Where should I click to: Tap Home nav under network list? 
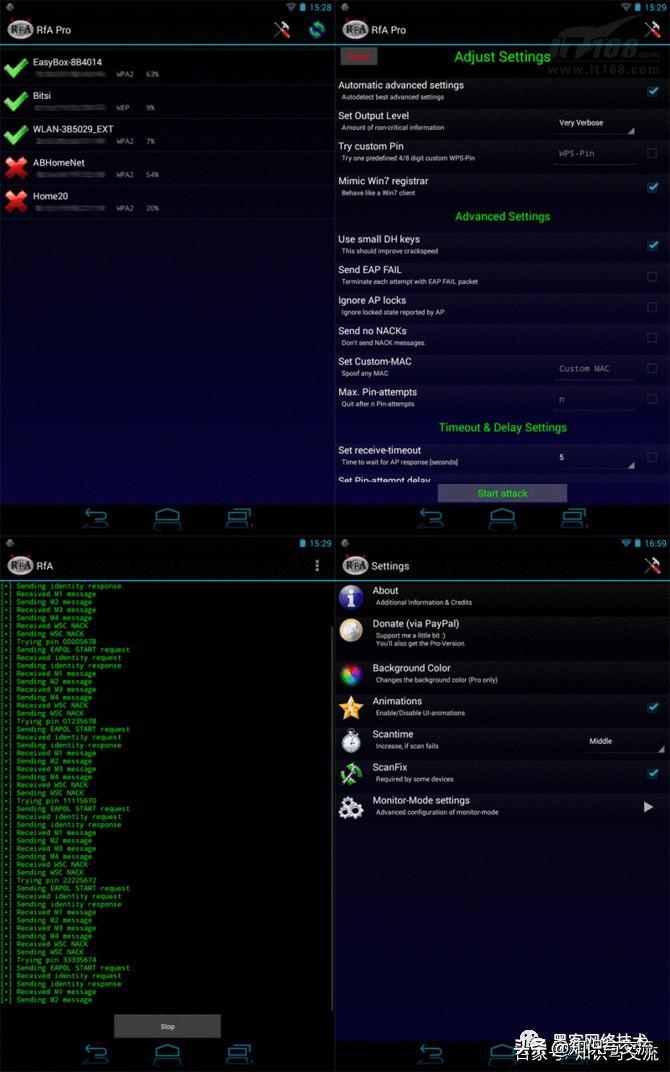point(168,519)
